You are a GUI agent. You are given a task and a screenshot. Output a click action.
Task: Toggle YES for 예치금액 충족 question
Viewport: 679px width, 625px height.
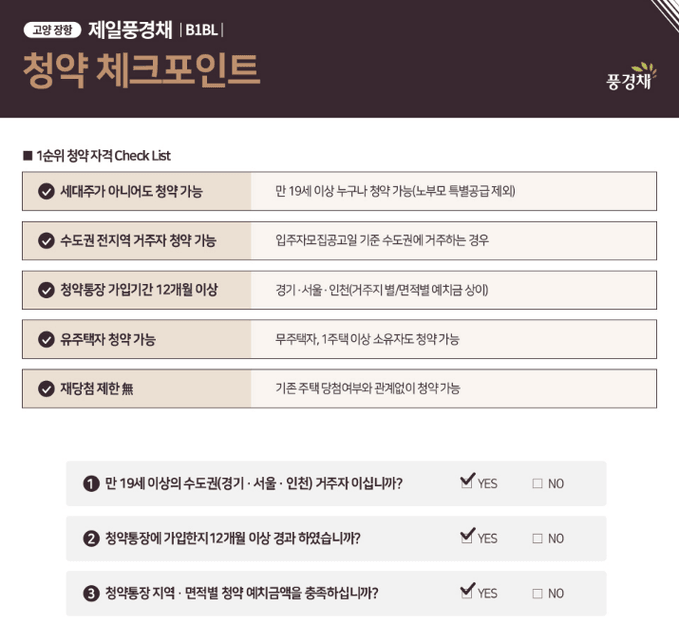point(467,592)
